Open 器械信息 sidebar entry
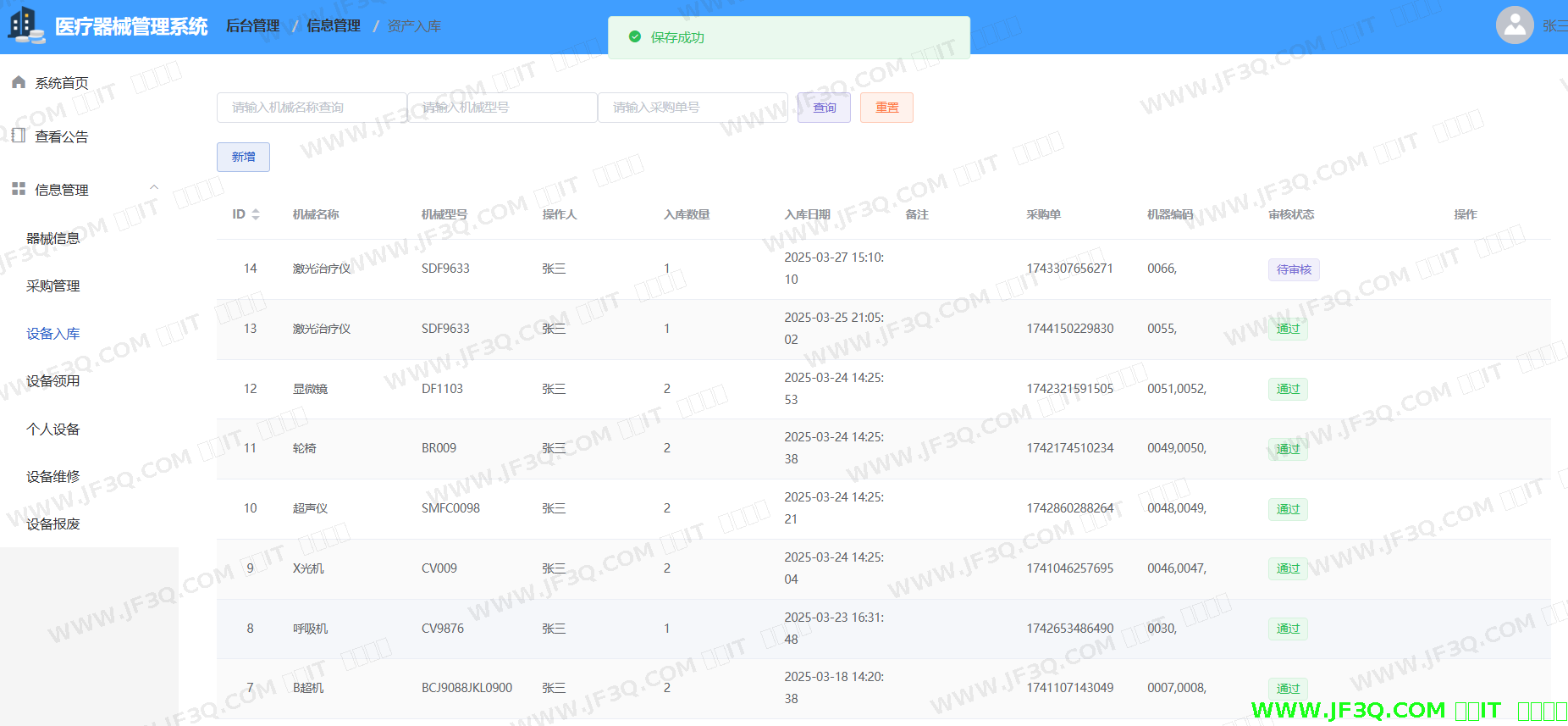Image resolution: width=1568 pixels, height=726 pixels. (53, 239)
